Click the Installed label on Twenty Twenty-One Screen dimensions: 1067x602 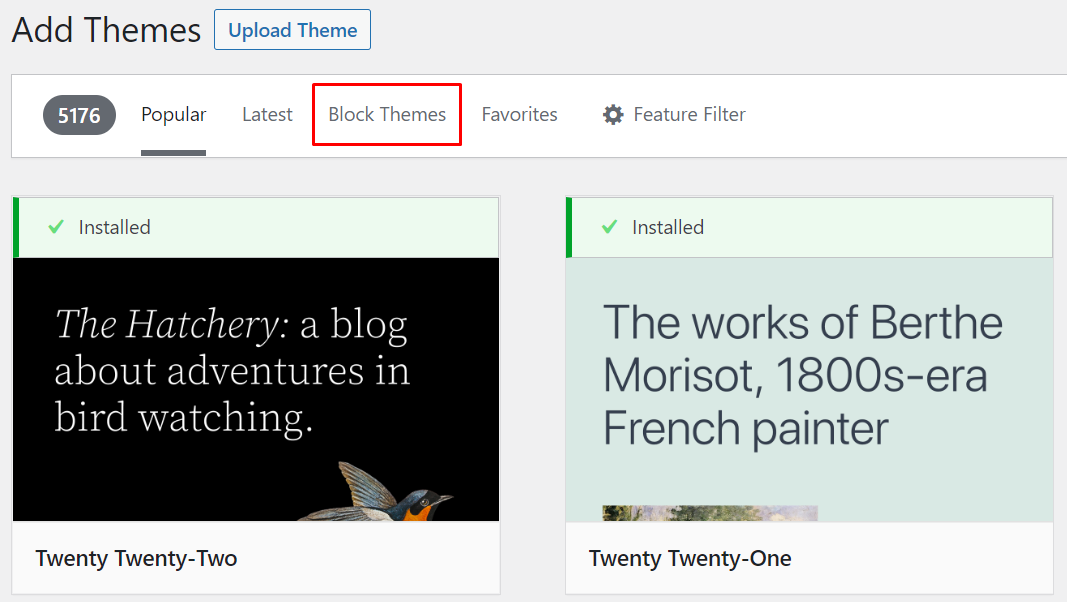point(667,227)
